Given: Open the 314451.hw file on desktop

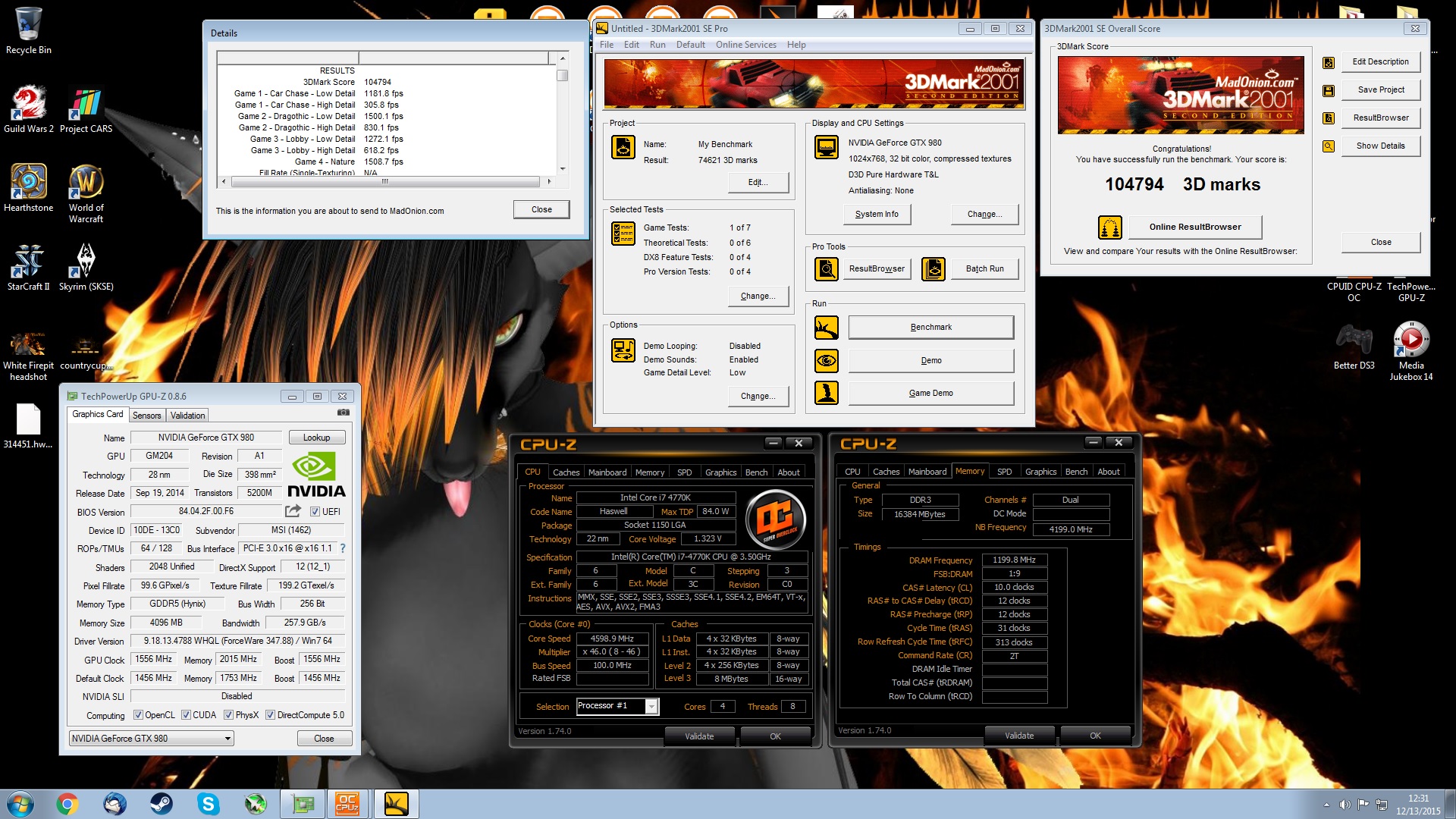Looking at the screenshot, I should [28, 427].
